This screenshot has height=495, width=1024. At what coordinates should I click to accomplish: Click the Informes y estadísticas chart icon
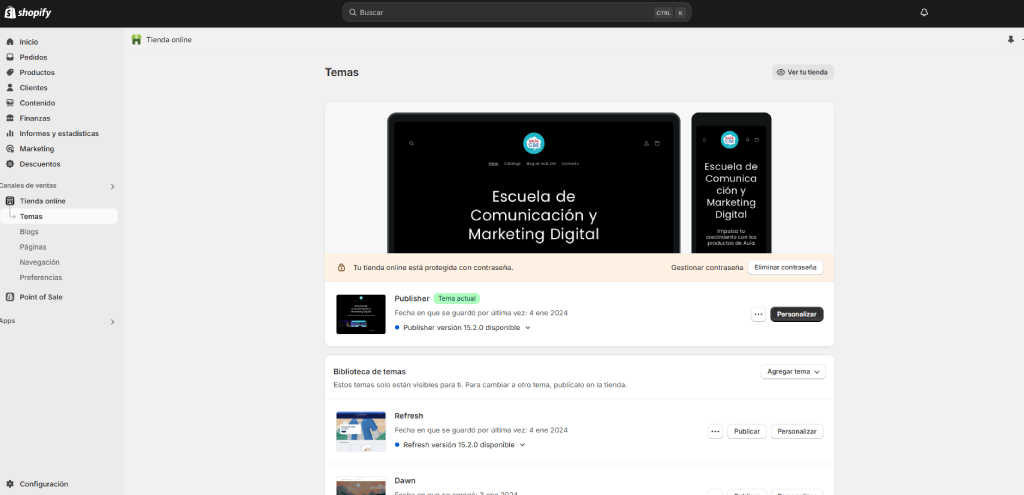click(x=10, y=133)
